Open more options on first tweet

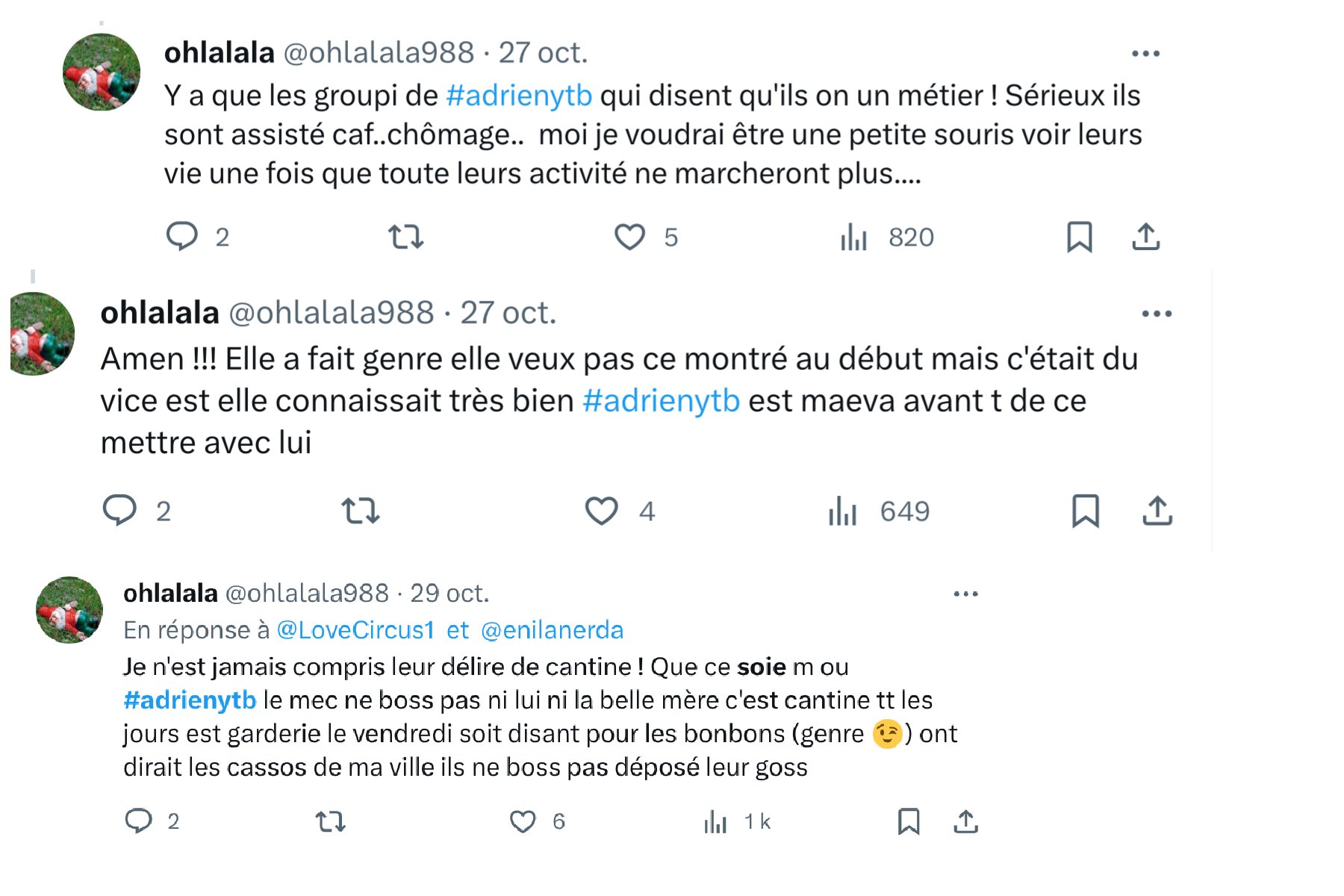pos(1145,54)
